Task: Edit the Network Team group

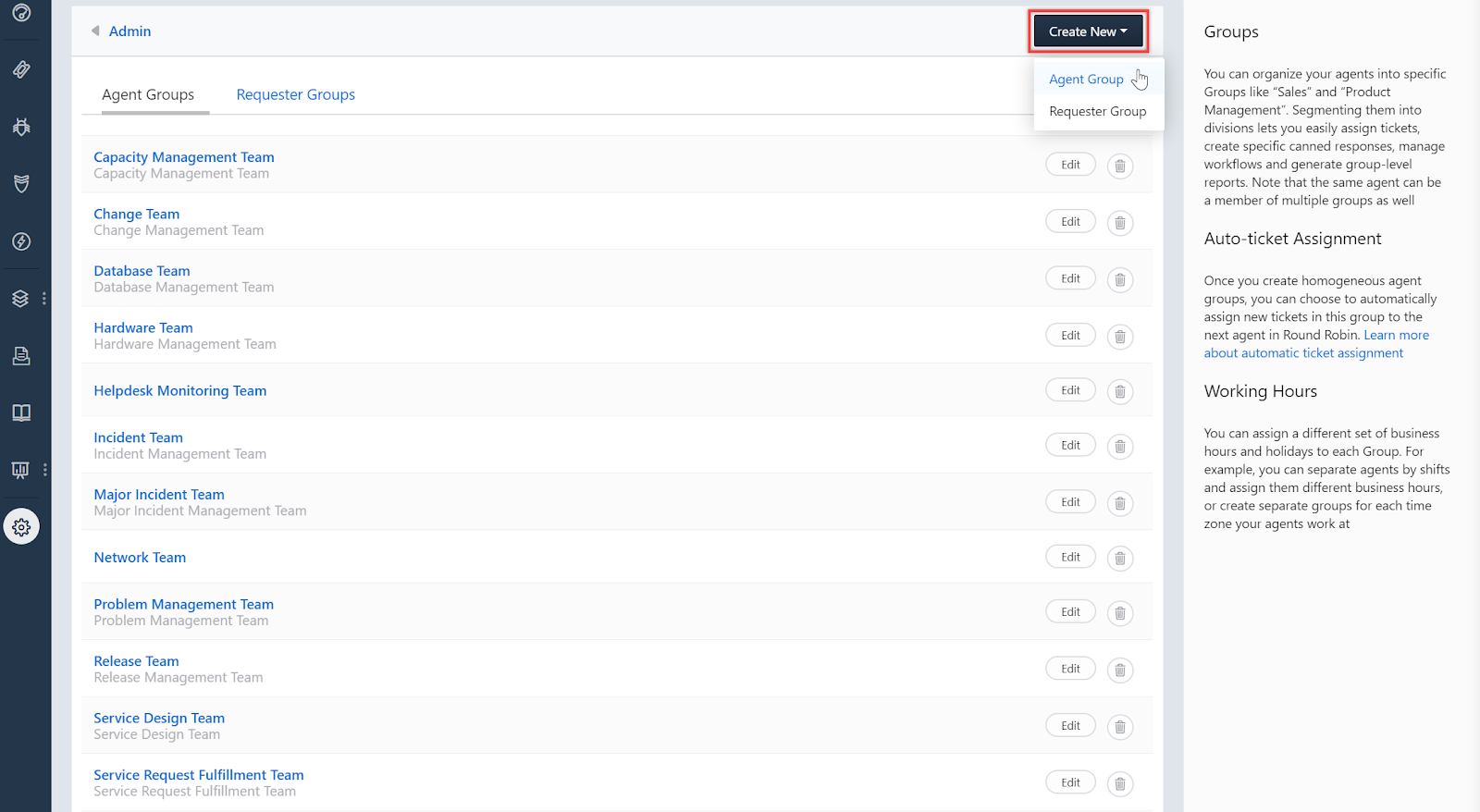Action: [1070, 557]
